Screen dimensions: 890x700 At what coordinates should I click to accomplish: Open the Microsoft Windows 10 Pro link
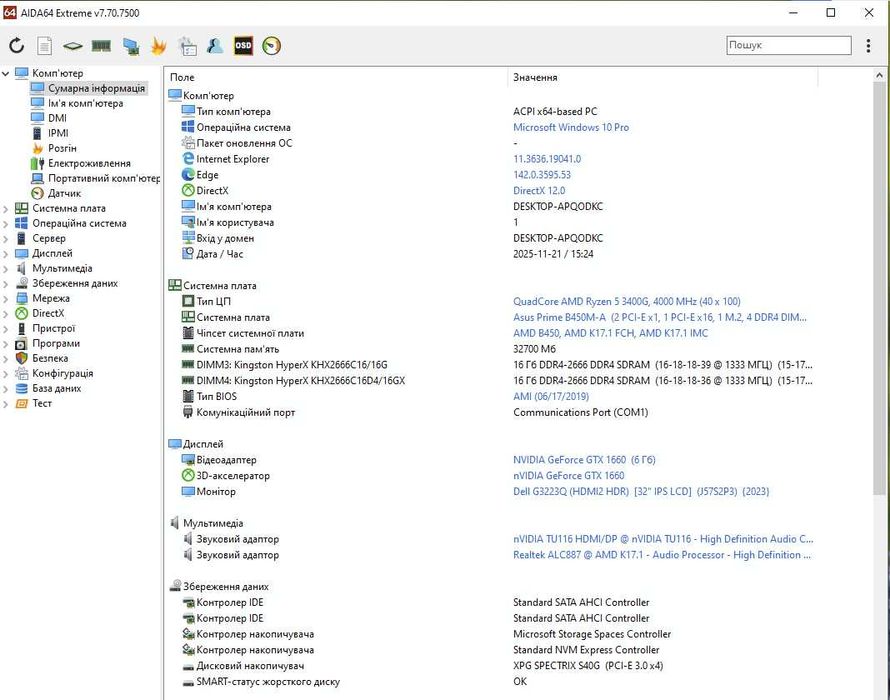click(570, 127)
